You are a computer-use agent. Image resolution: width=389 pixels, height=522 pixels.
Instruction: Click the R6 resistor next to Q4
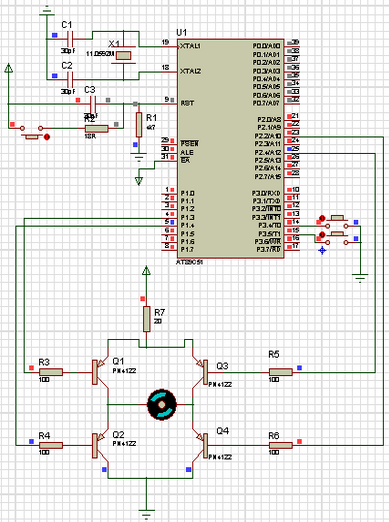[281, 445]
